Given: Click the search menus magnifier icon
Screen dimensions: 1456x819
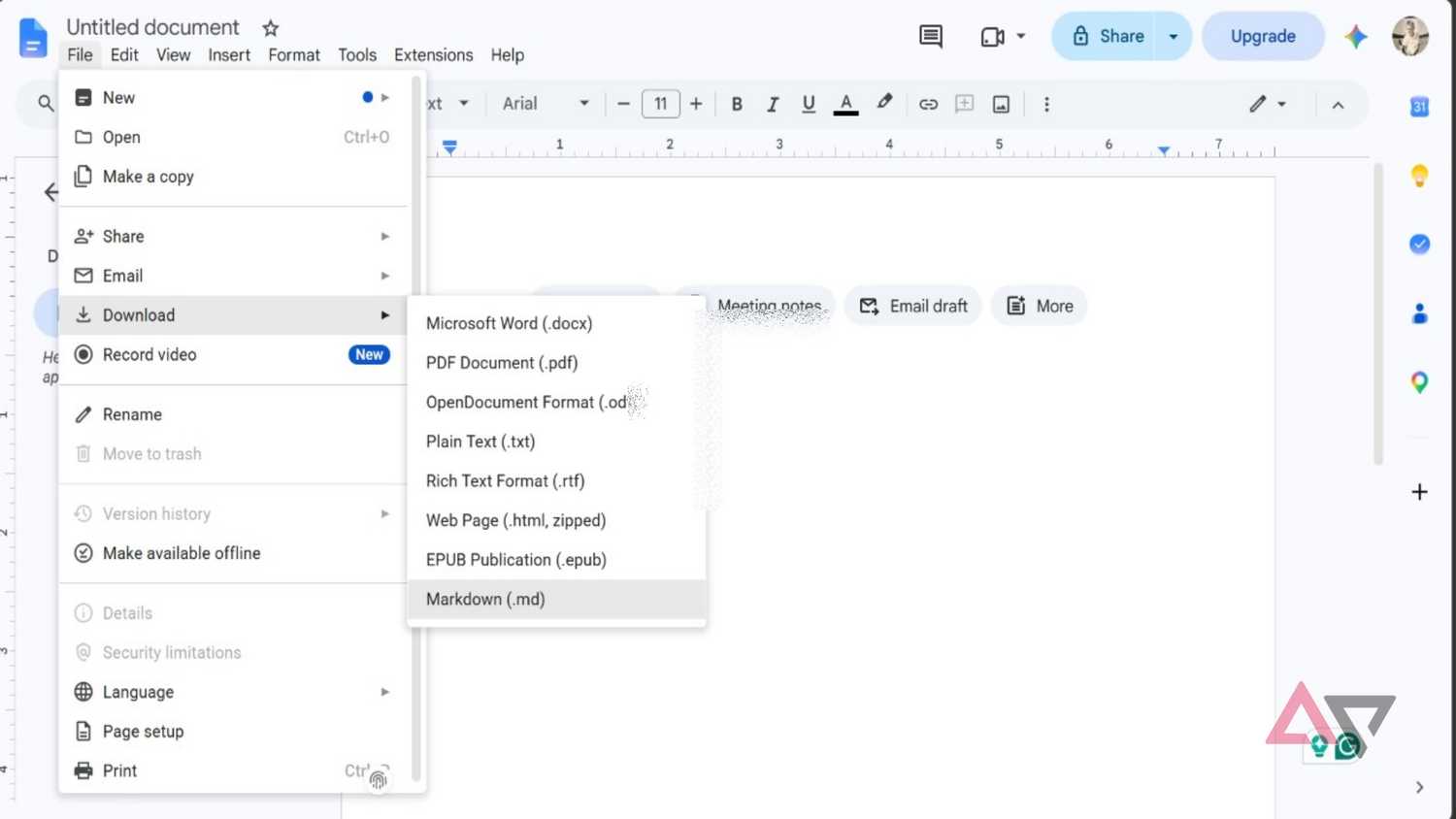Looking at the screenshot, I should [x=46, y=103].
